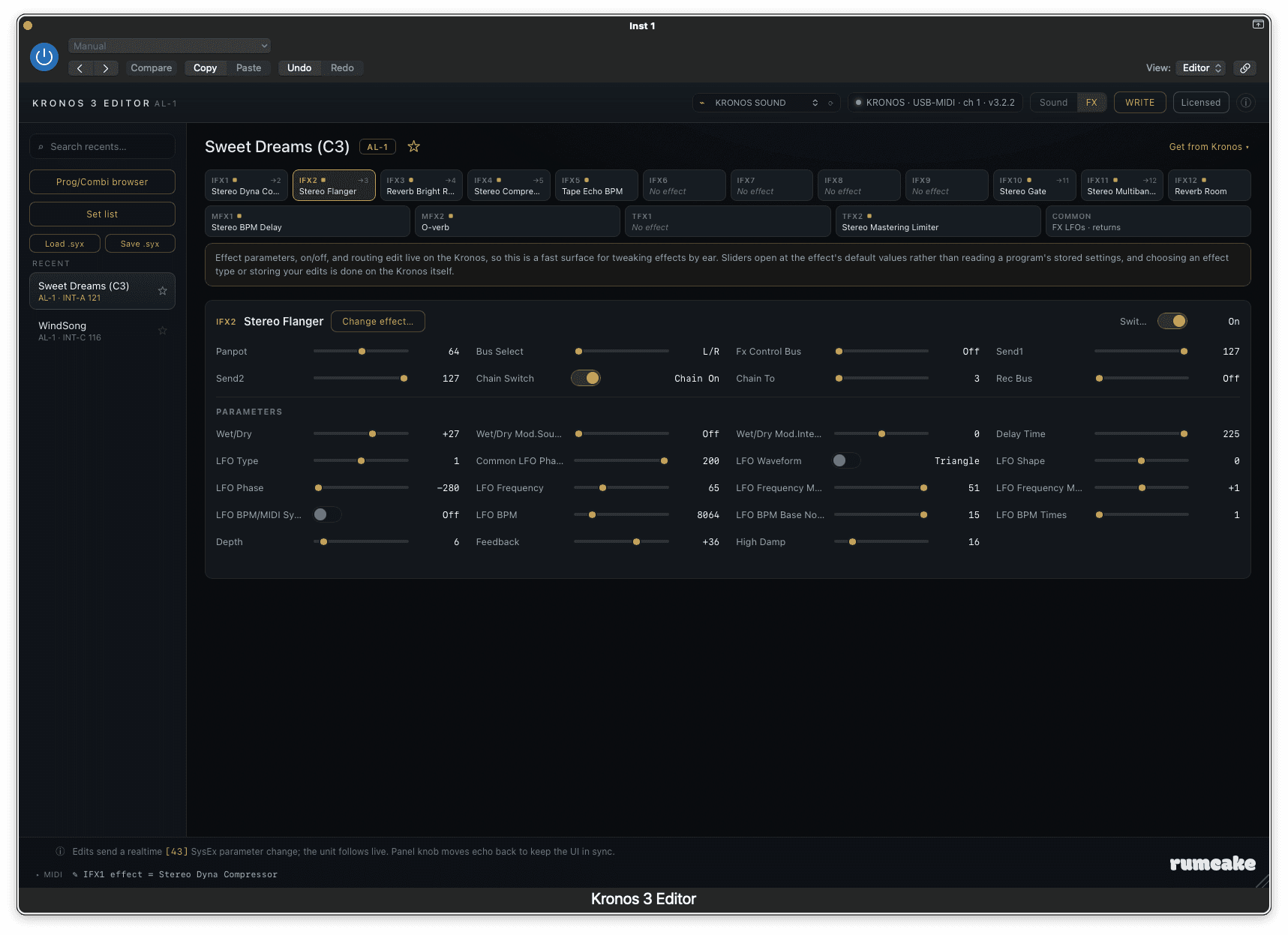Adjust the LFO Frequency slider

[621, 487]
